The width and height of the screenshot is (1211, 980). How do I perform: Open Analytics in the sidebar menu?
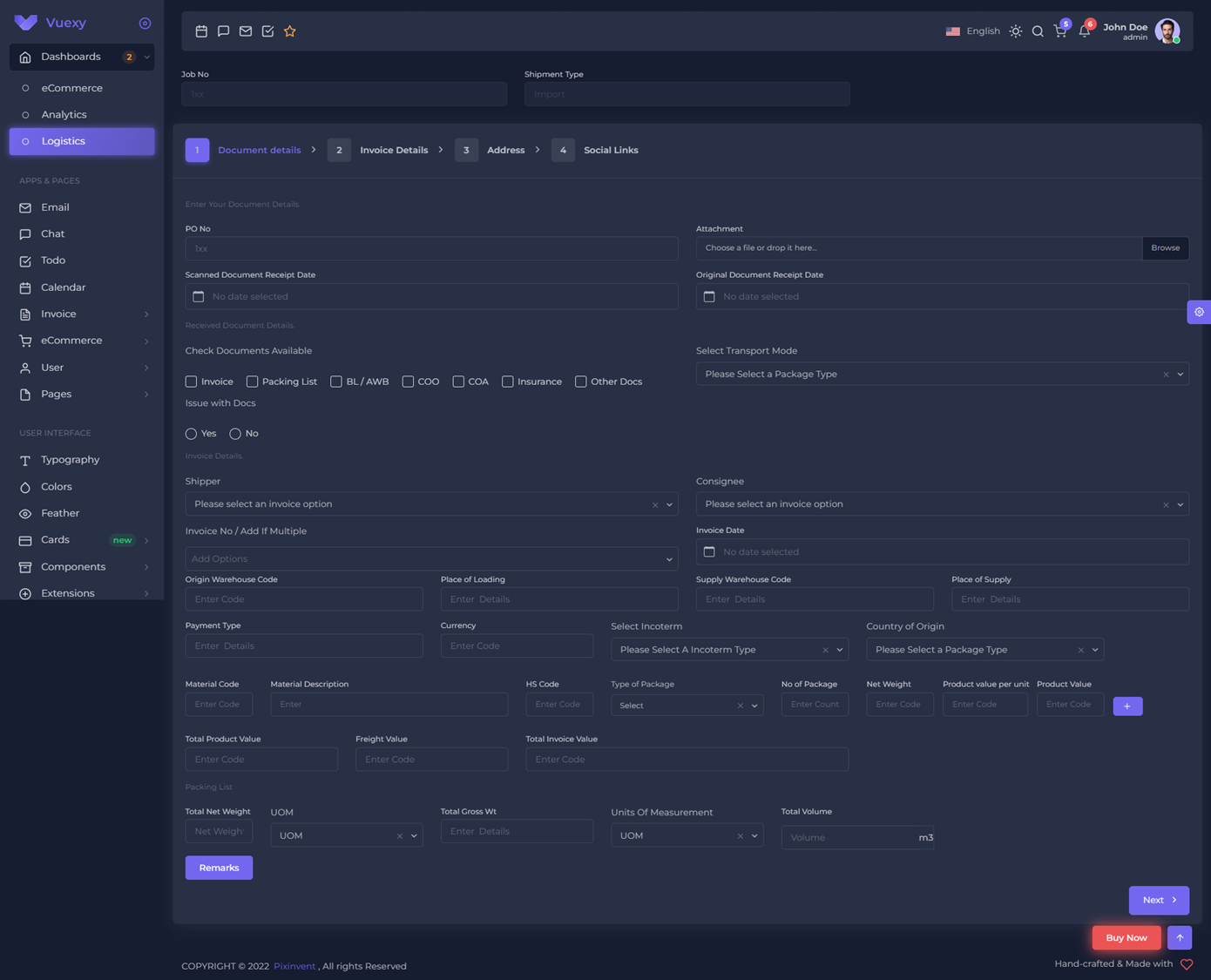[64, 115]
